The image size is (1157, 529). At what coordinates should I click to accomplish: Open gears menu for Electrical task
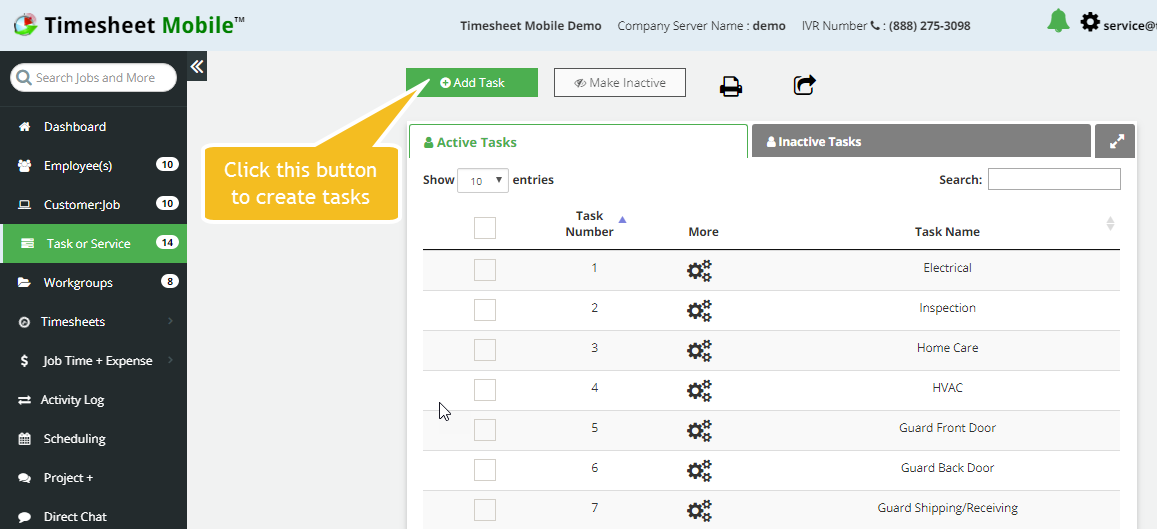[699, 271]
